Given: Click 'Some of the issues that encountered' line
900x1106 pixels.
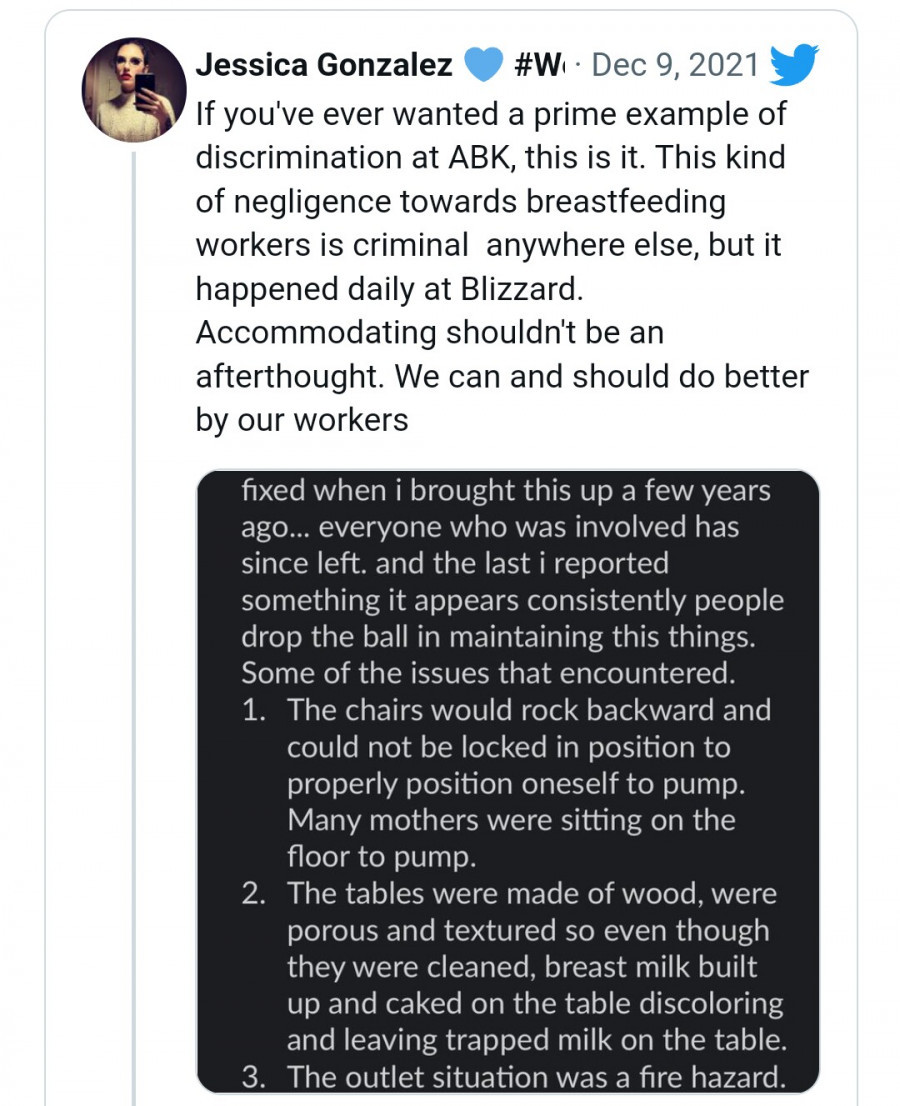Looking at the screenshot, I should [x=488, y=673].
